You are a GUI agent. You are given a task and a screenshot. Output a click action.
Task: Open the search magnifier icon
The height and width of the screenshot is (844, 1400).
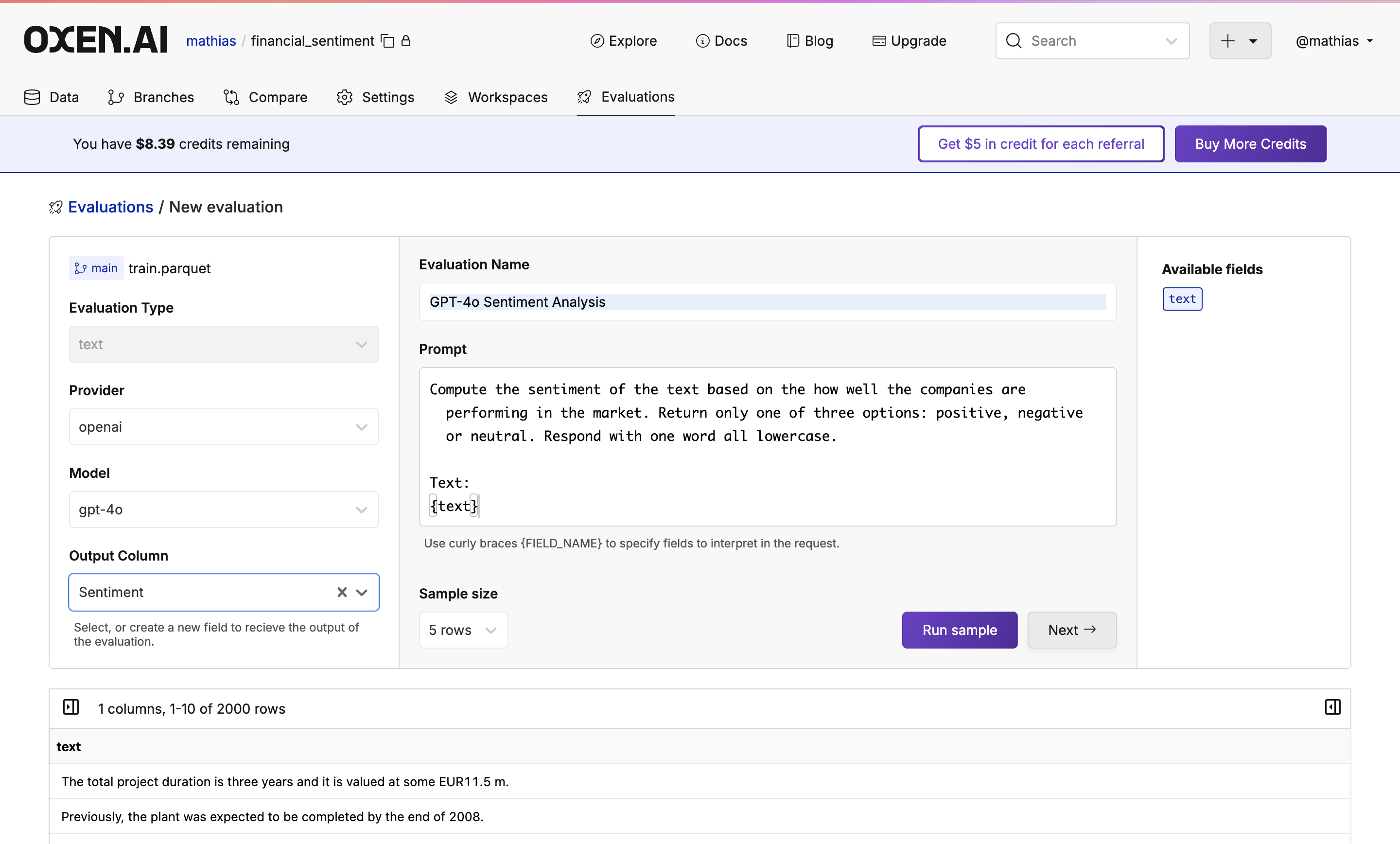(x=1014, y=40)
